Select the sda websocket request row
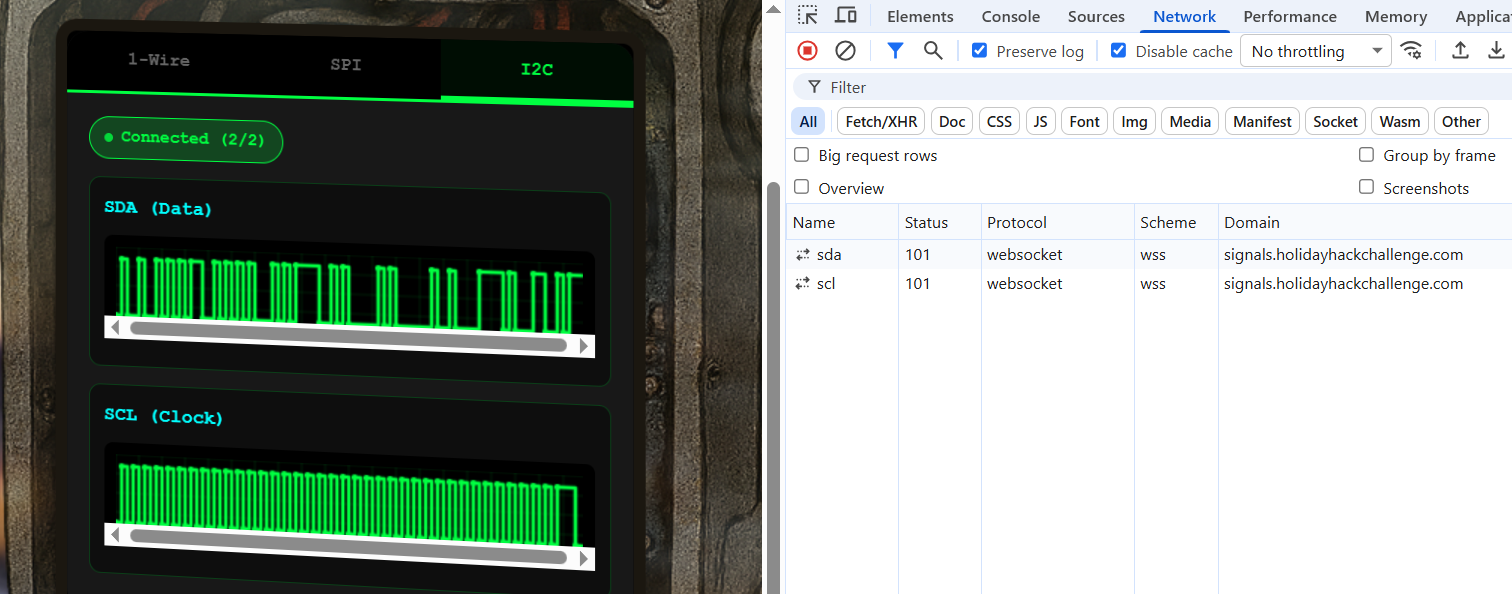1512x594 pixels. click(x=829, y=255)
